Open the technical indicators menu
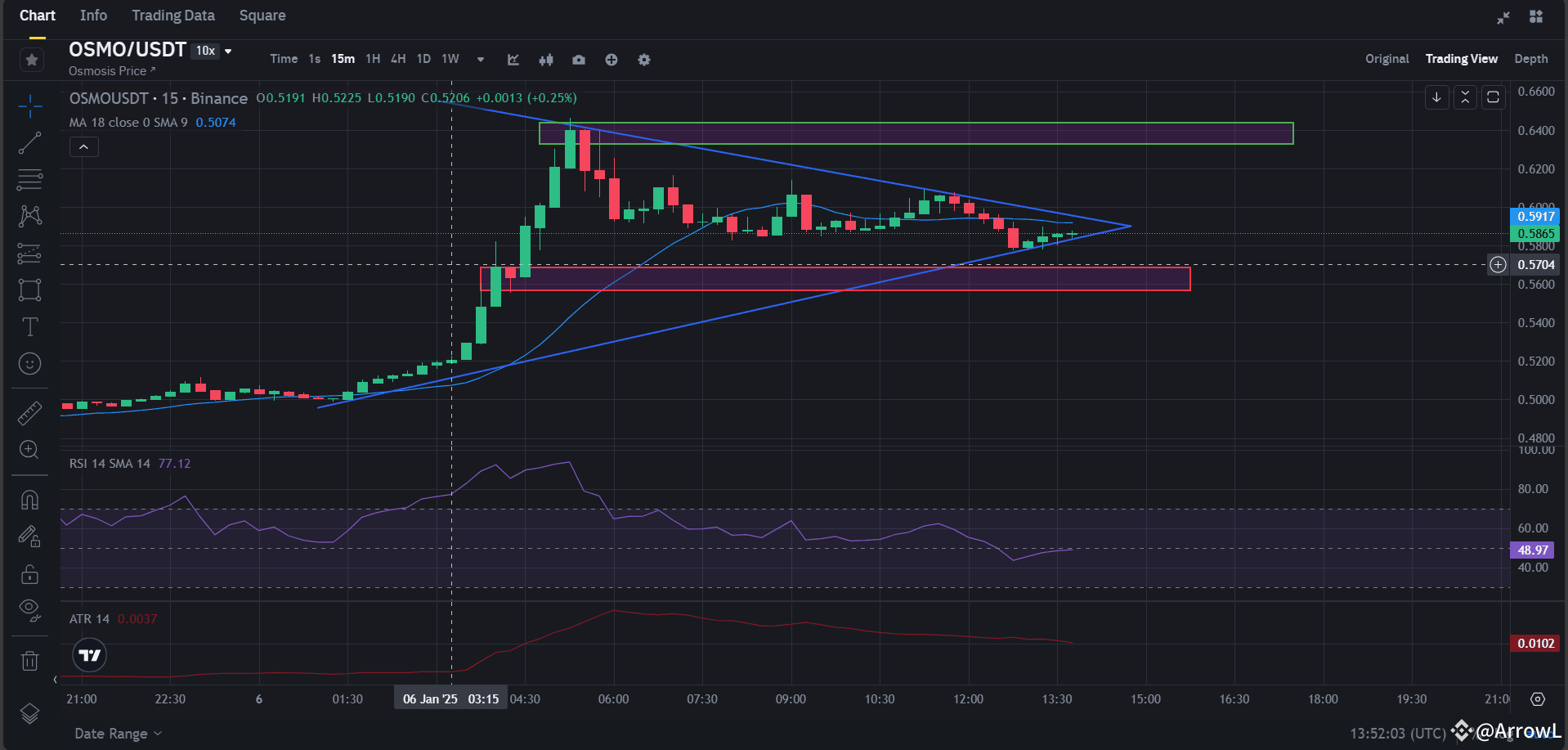Viewport: 1568px width, 750px height. pos(513,60)
